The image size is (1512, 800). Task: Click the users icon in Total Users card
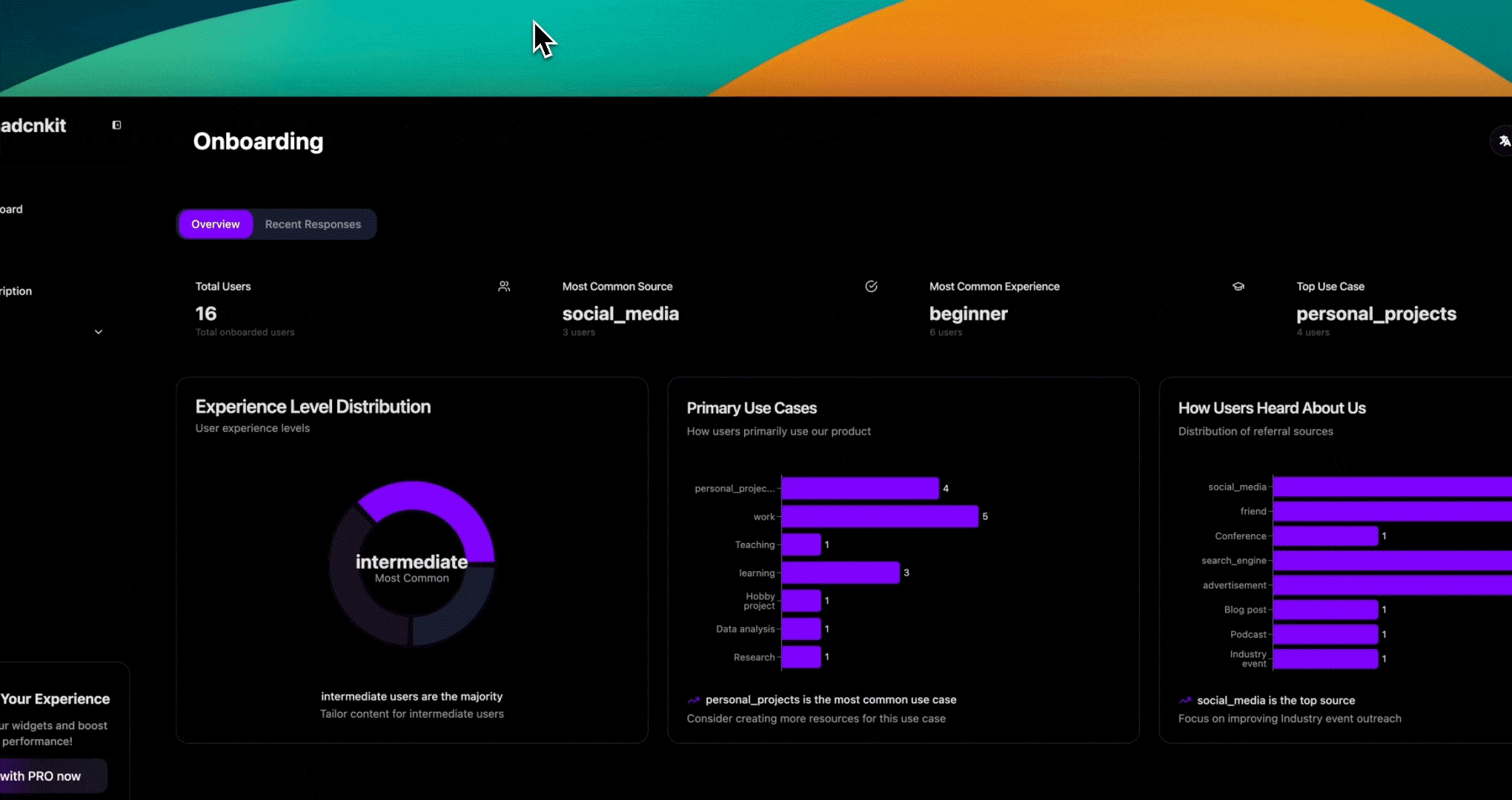click(x=504, y=287)
